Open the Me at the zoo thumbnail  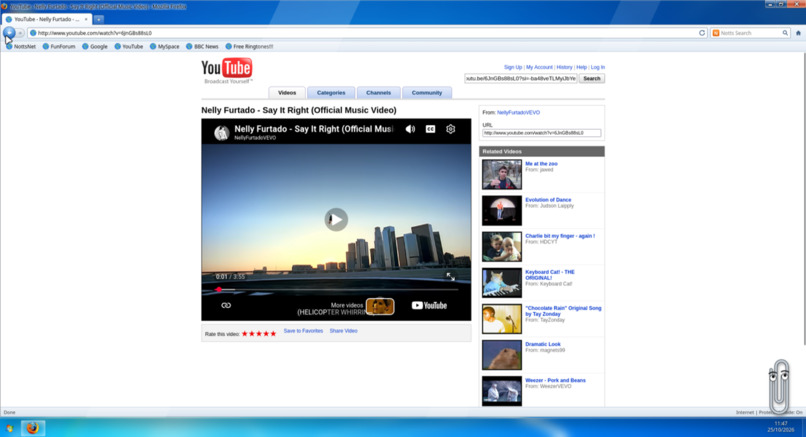click(502, 174)
